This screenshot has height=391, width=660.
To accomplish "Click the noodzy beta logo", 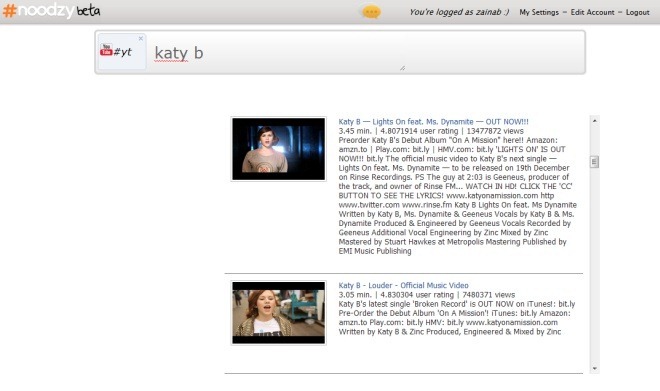I will [x=51, y=11].
